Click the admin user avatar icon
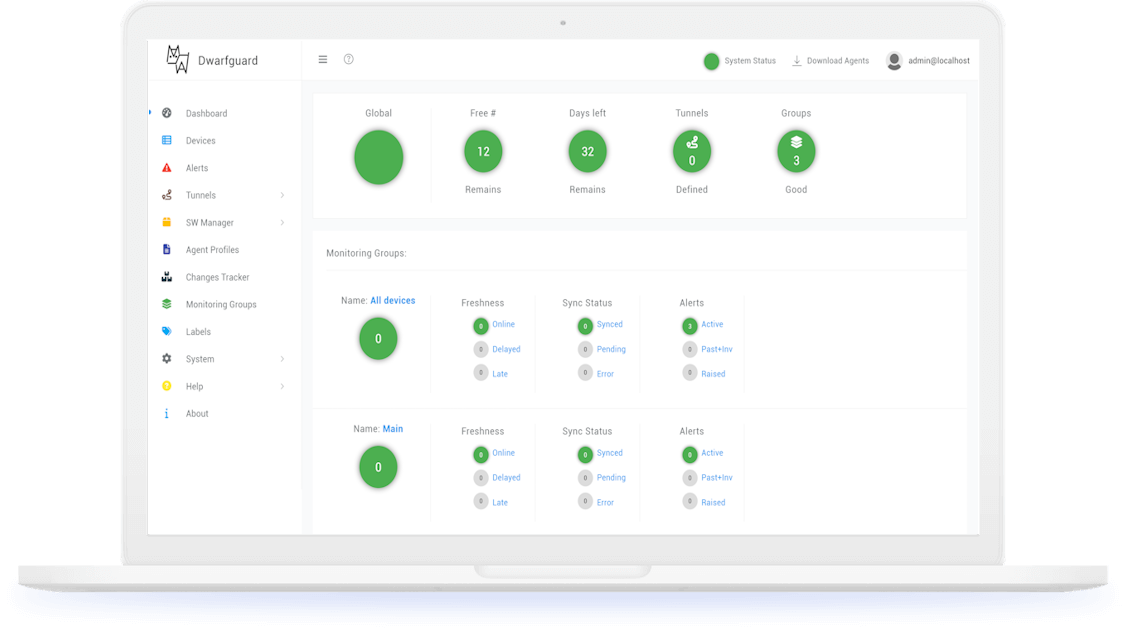This screenshot has width=1126, height=630. coord(894,61)
